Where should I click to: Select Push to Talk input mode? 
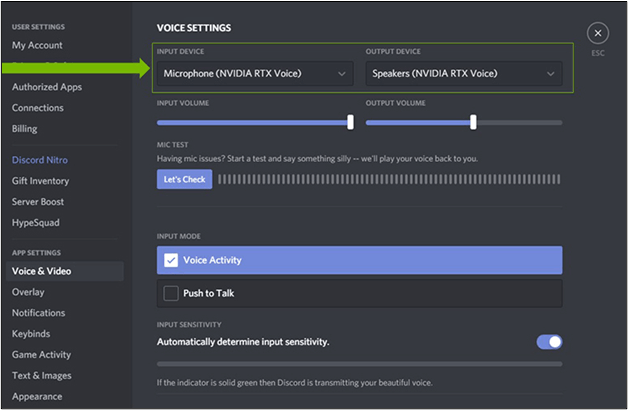click(x=359, y=293)
